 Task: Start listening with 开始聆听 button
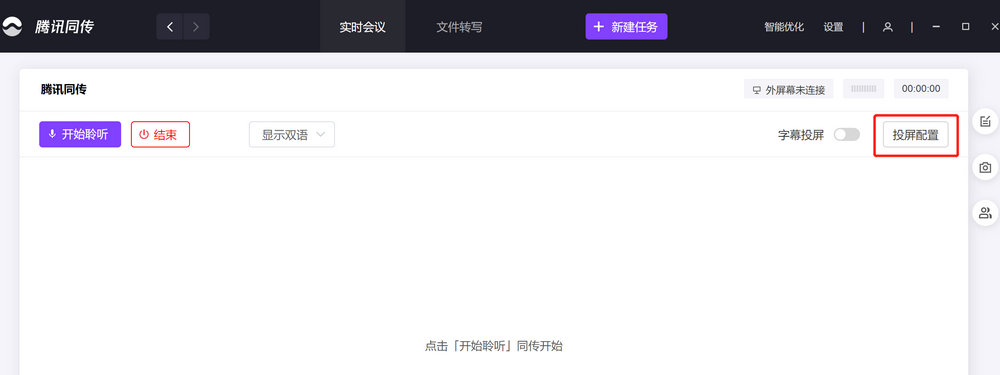point(80,135)
